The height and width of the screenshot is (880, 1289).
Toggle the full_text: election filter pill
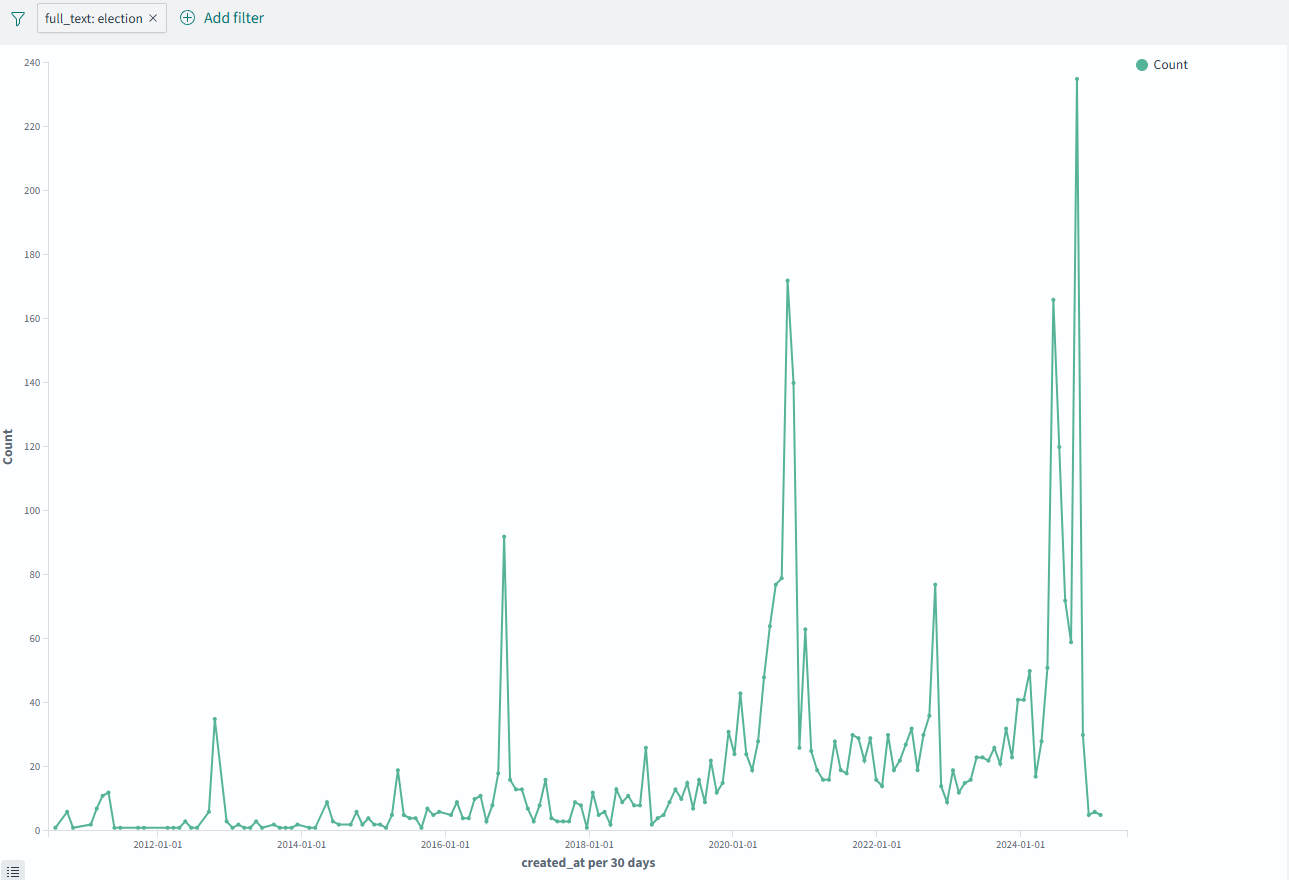[x=95, y=17]
